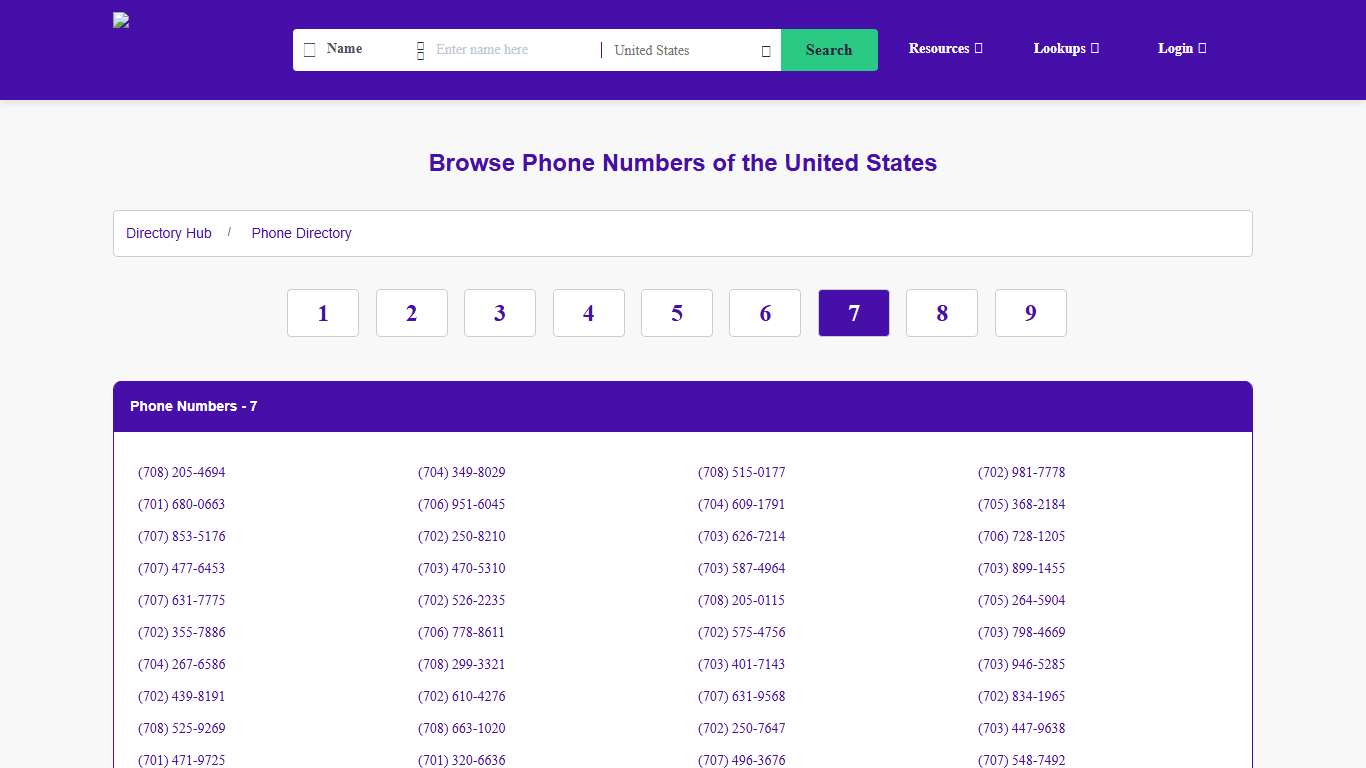The height and width of the screenshot is (768, 1366).
Task: Click the site logo in the top-left corner
Action: (120, 20)
